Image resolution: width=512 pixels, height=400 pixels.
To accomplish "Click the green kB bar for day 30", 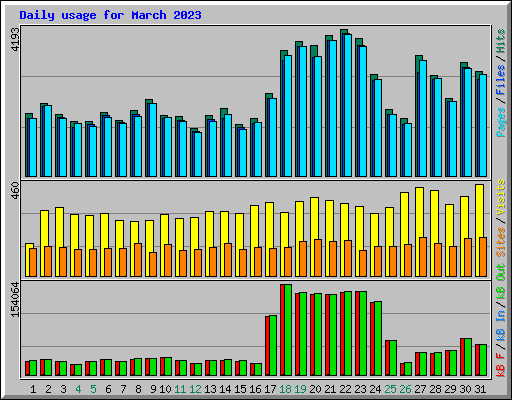I will tap(468, 357).
